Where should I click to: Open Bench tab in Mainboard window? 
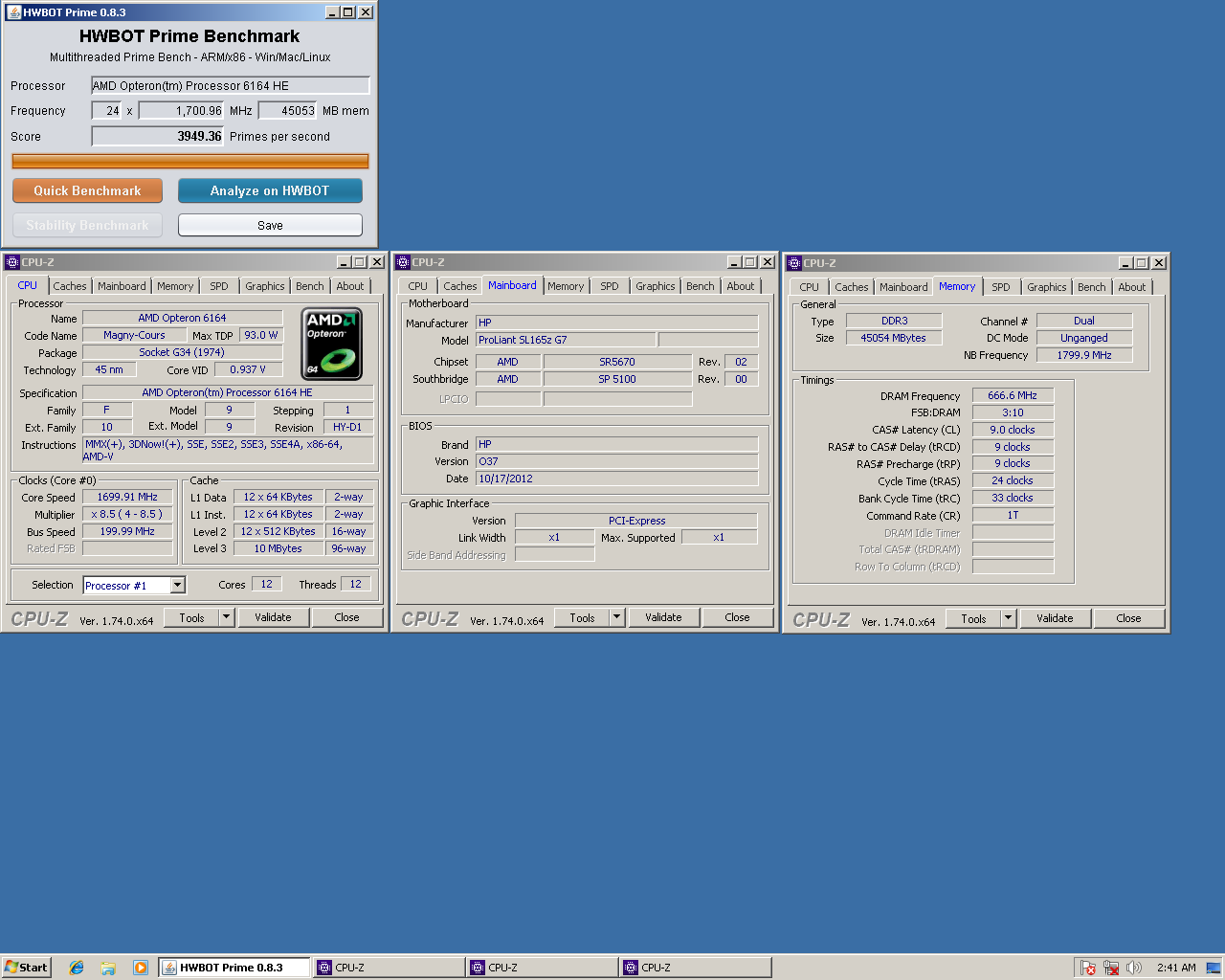[x=700, y=286]
